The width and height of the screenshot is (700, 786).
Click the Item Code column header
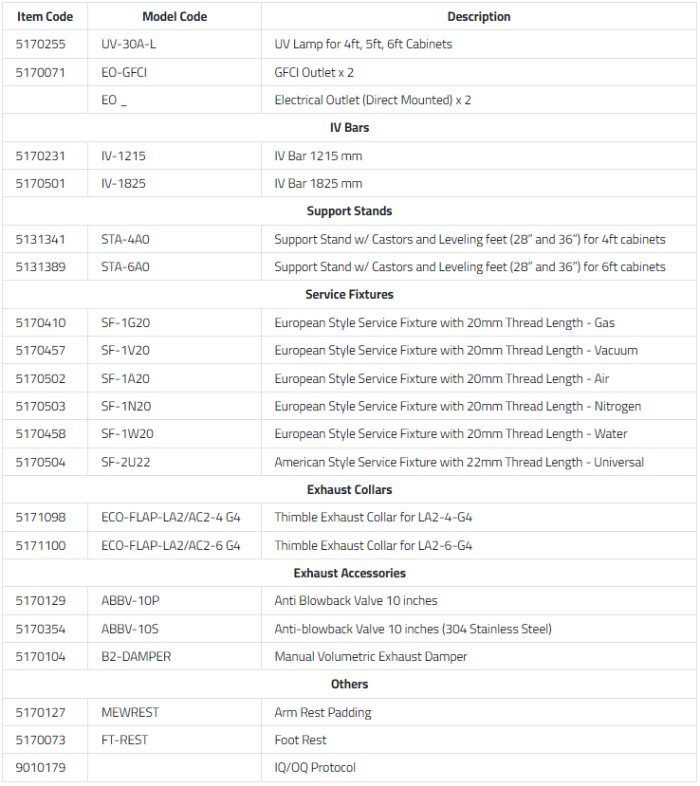(x=44, y=17)
